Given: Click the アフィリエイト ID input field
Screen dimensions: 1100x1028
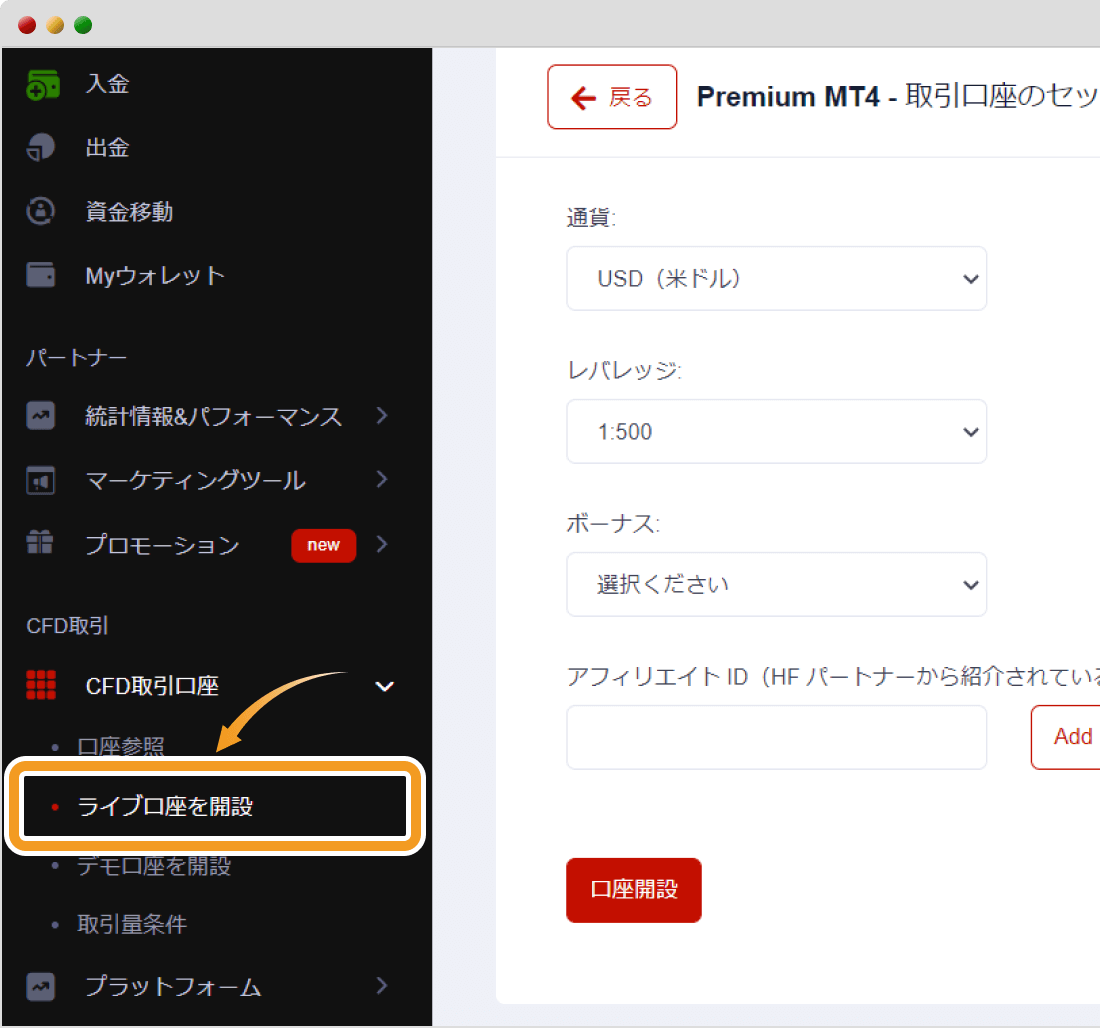Looking at the screenshot, I should [x=777, y=737].
